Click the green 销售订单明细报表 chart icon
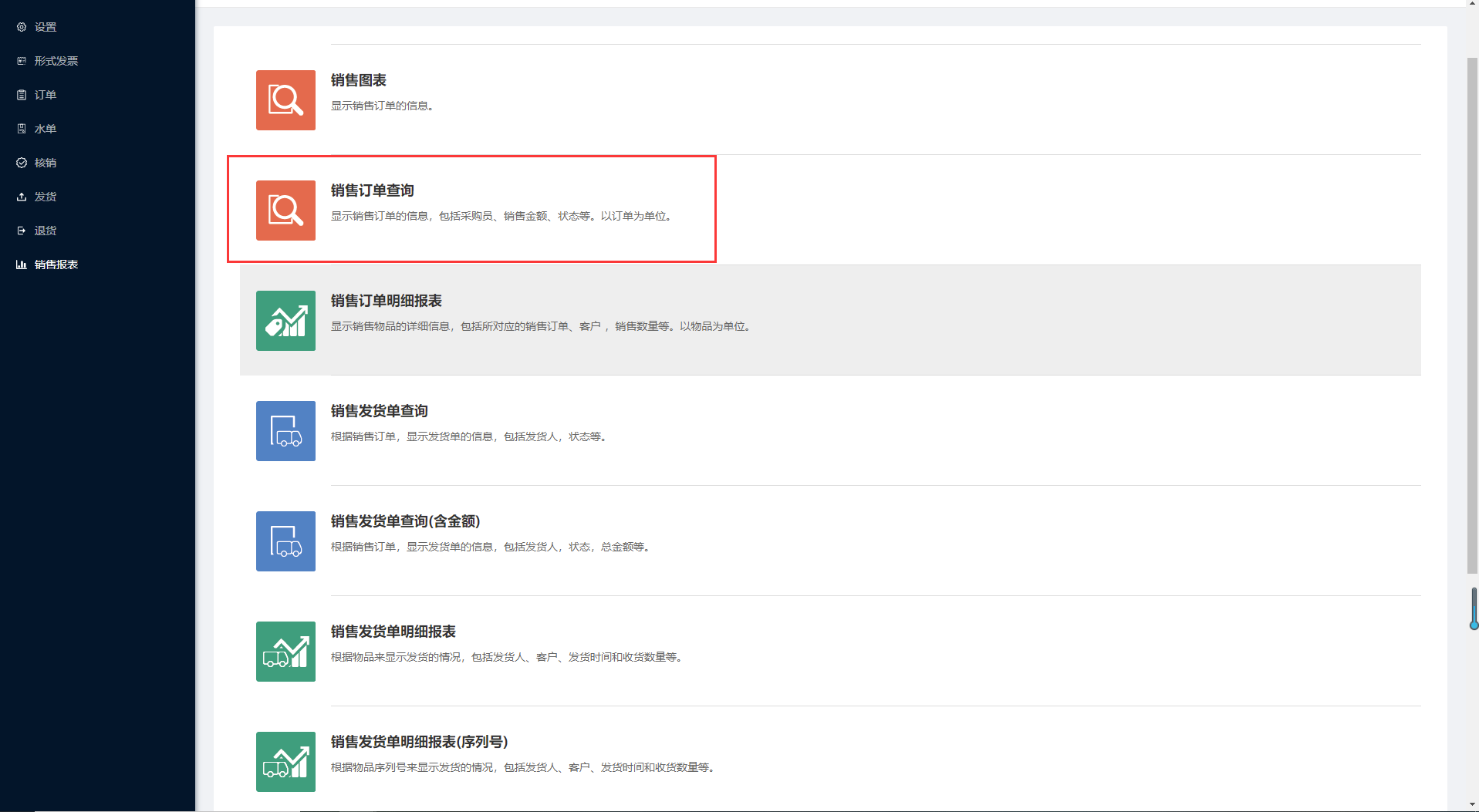Viewport: 1479px width, 812px height. 285,321
